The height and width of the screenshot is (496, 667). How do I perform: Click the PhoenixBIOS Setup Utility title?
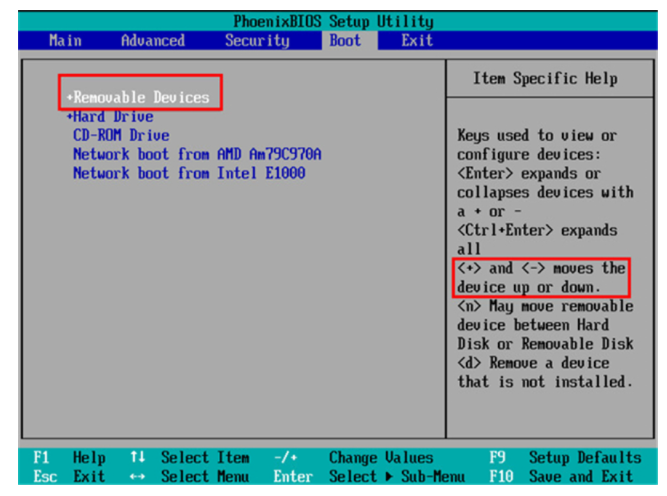[334, 21]
